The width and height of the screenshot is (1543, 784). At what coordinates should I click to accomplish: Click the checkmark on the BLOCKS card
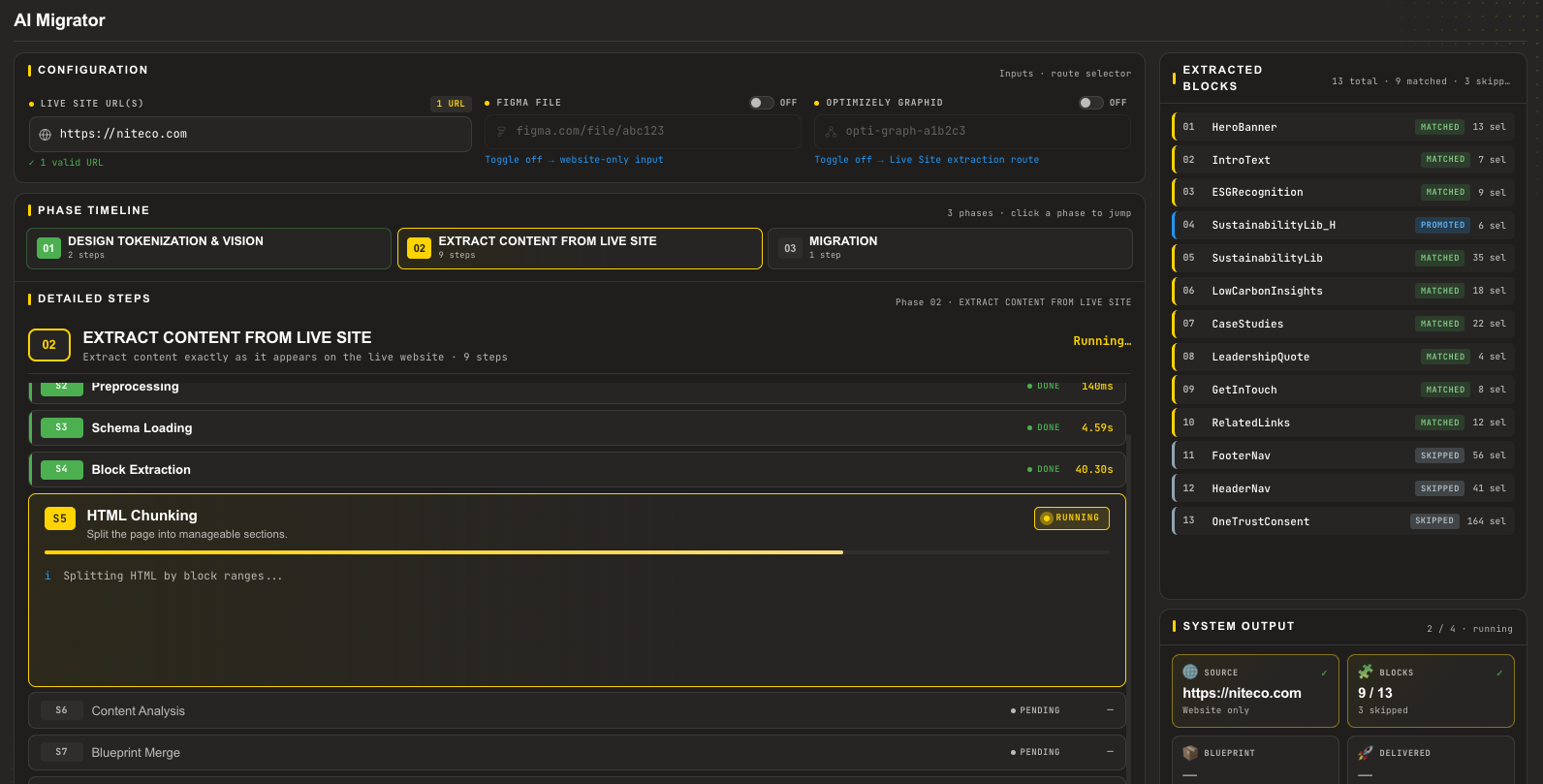pyautogui.click(x=1499, y=673)
